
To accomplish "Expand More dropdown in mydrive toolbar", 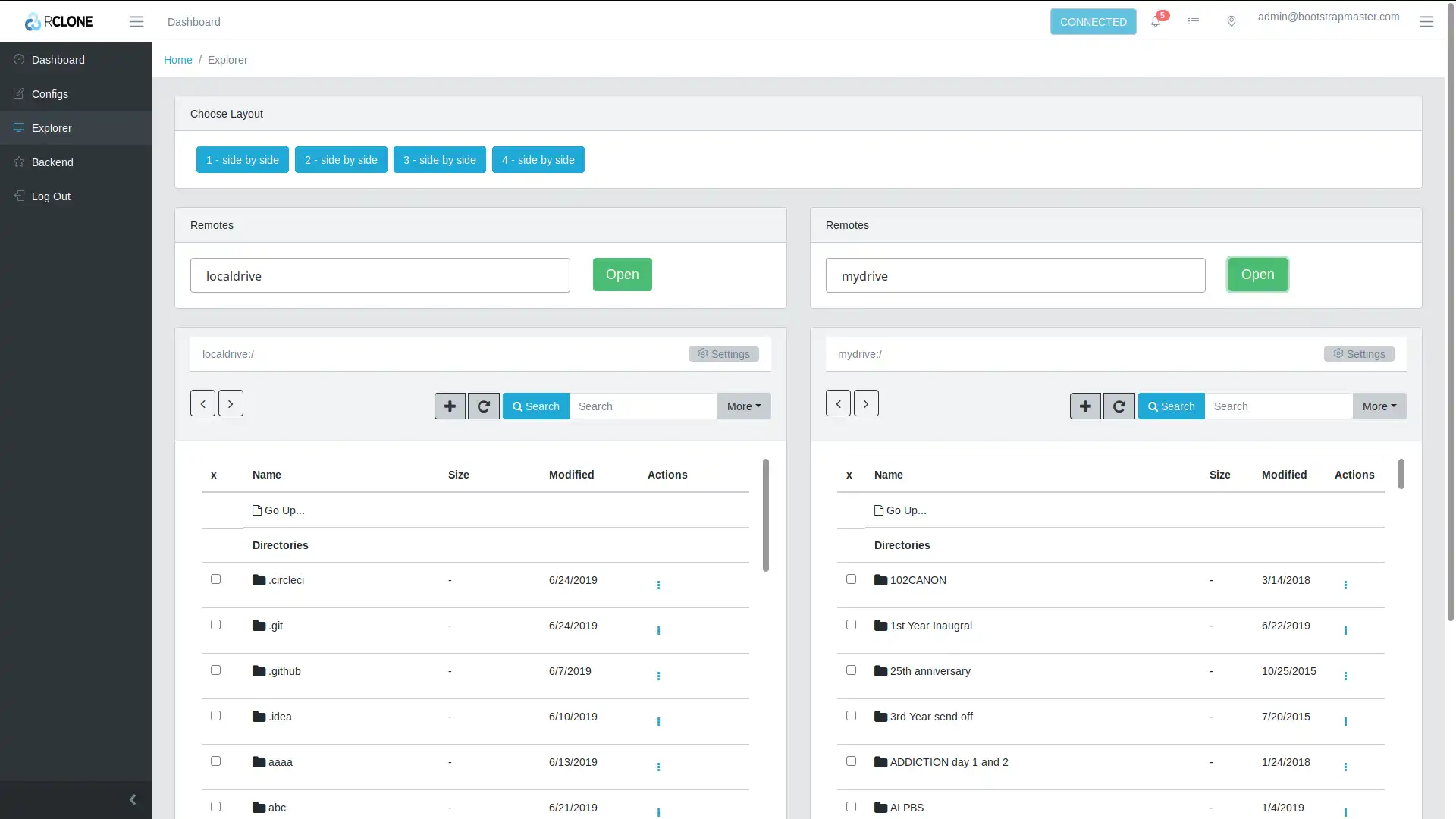I will [x=1379, y=405].
